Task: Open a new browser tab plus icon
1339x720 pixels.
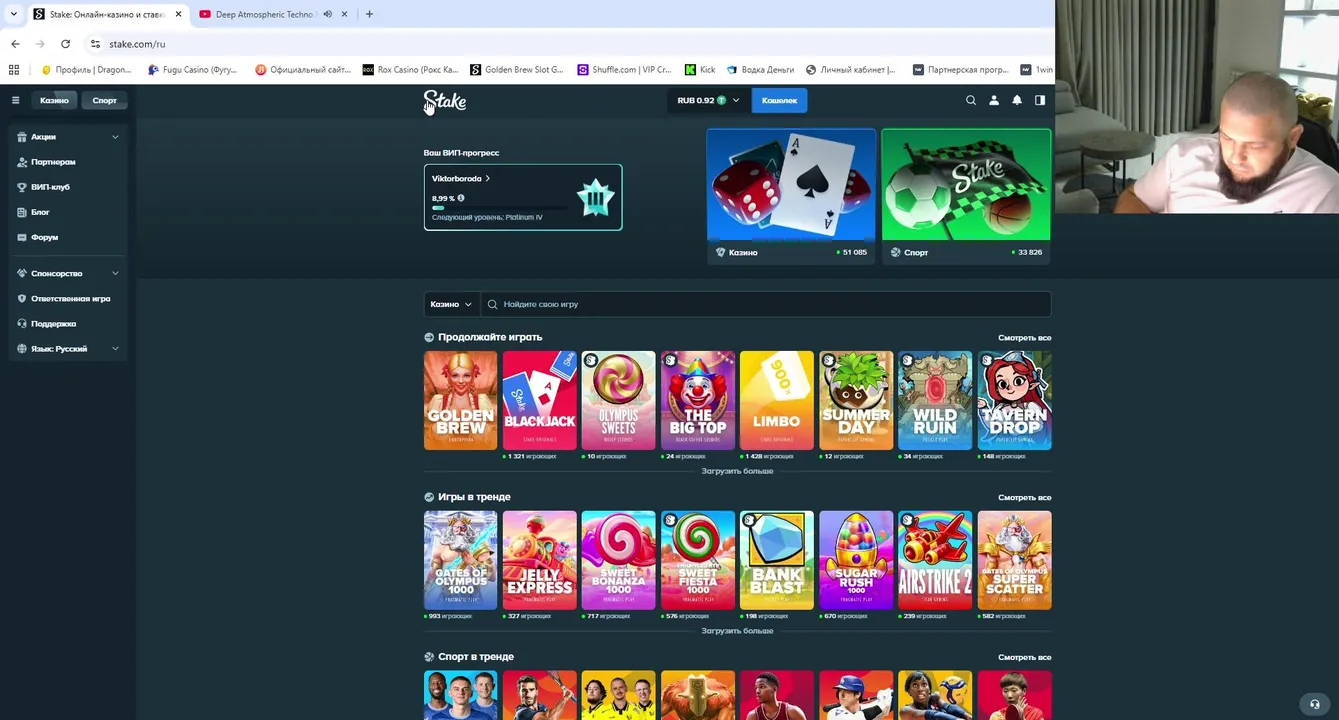Action: click(369, 14)
